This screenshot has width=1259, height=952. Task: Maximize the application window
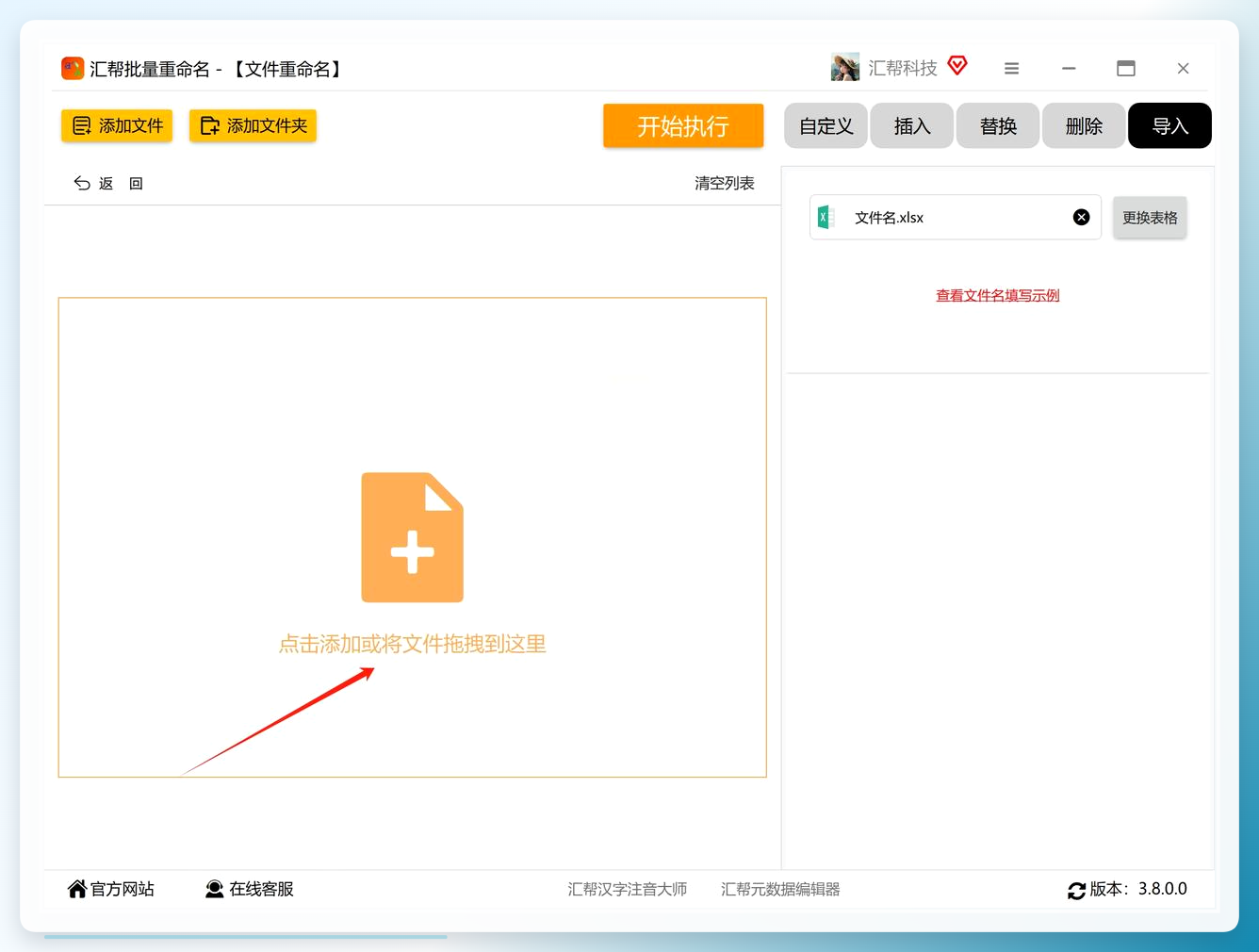[1126, 68]
